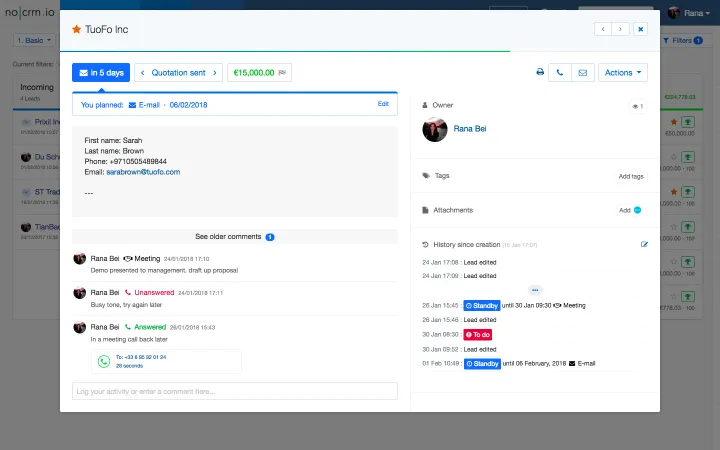Select the Answered call comment label
The width and height of the screenshot is (720, 450).
150,327
